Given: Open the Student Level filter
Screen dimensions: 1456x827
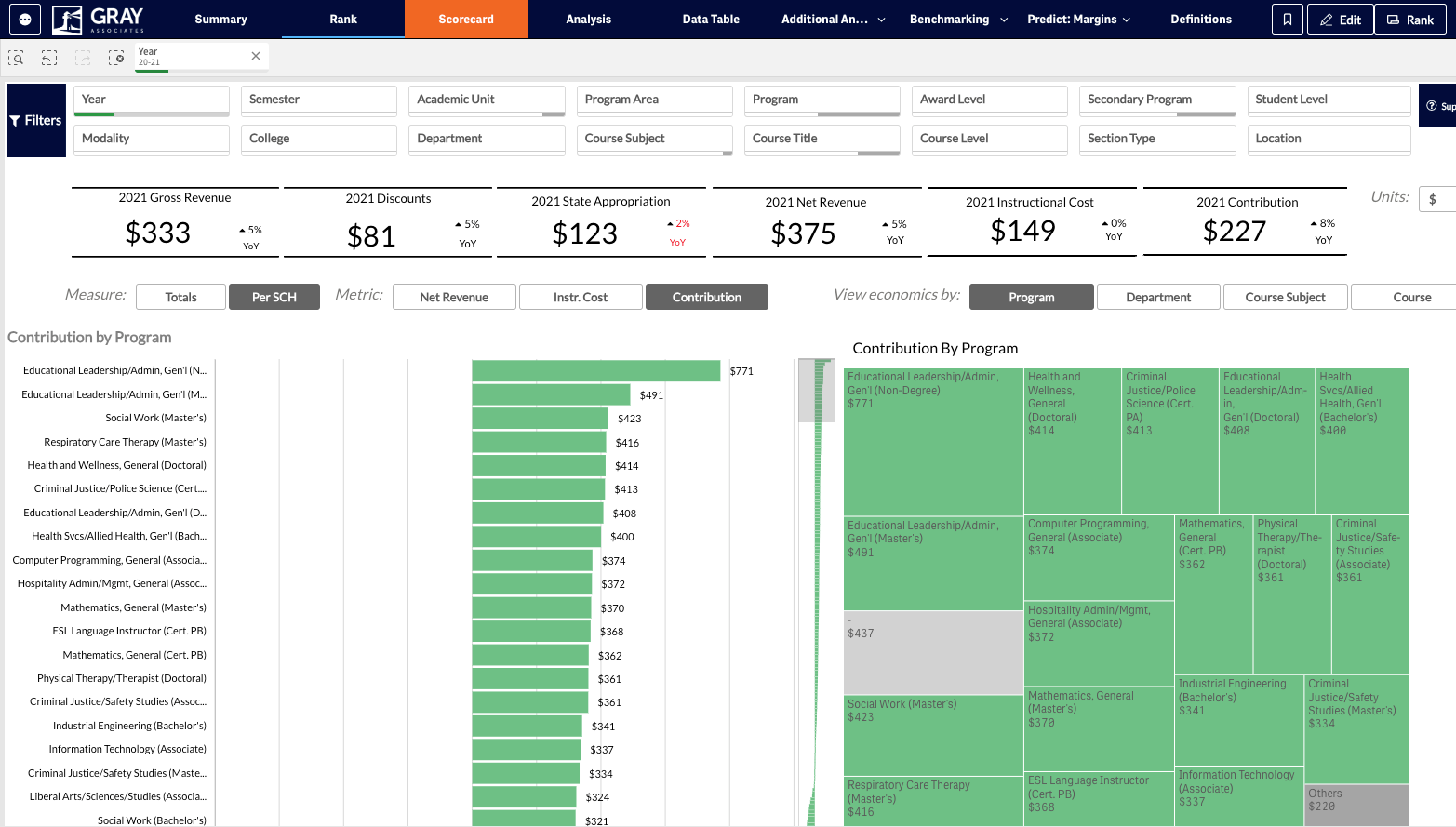Looking at the screenshot, I should pyautogui.click(x=1329, y=100).
